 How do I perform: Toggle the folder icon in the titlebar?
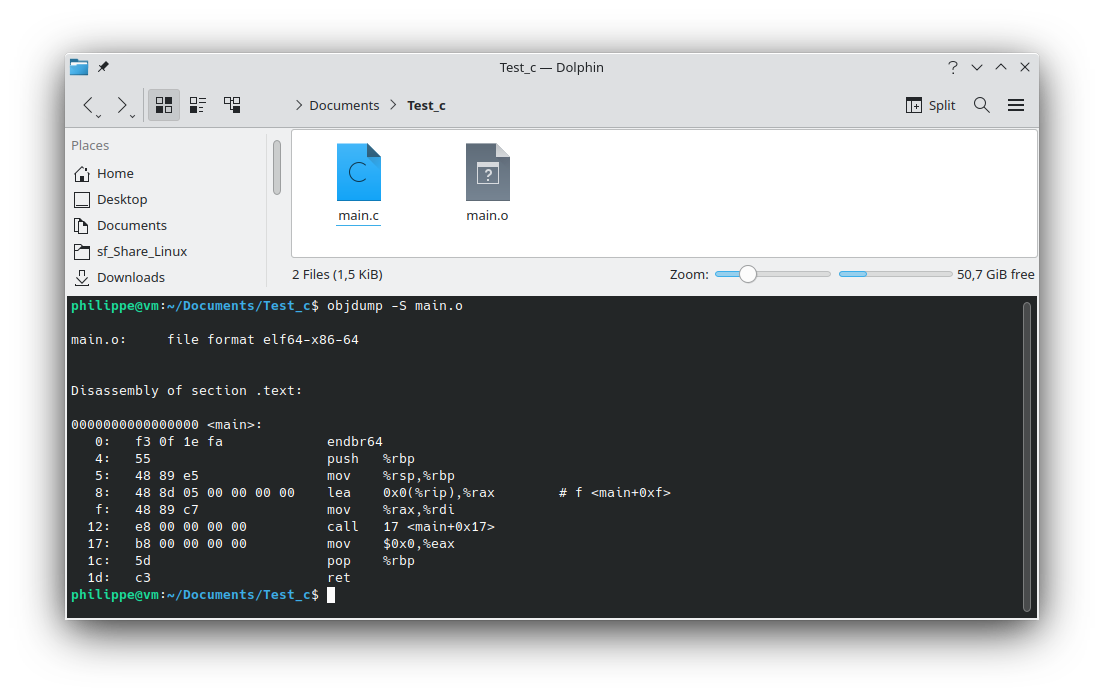click(78, 66)
